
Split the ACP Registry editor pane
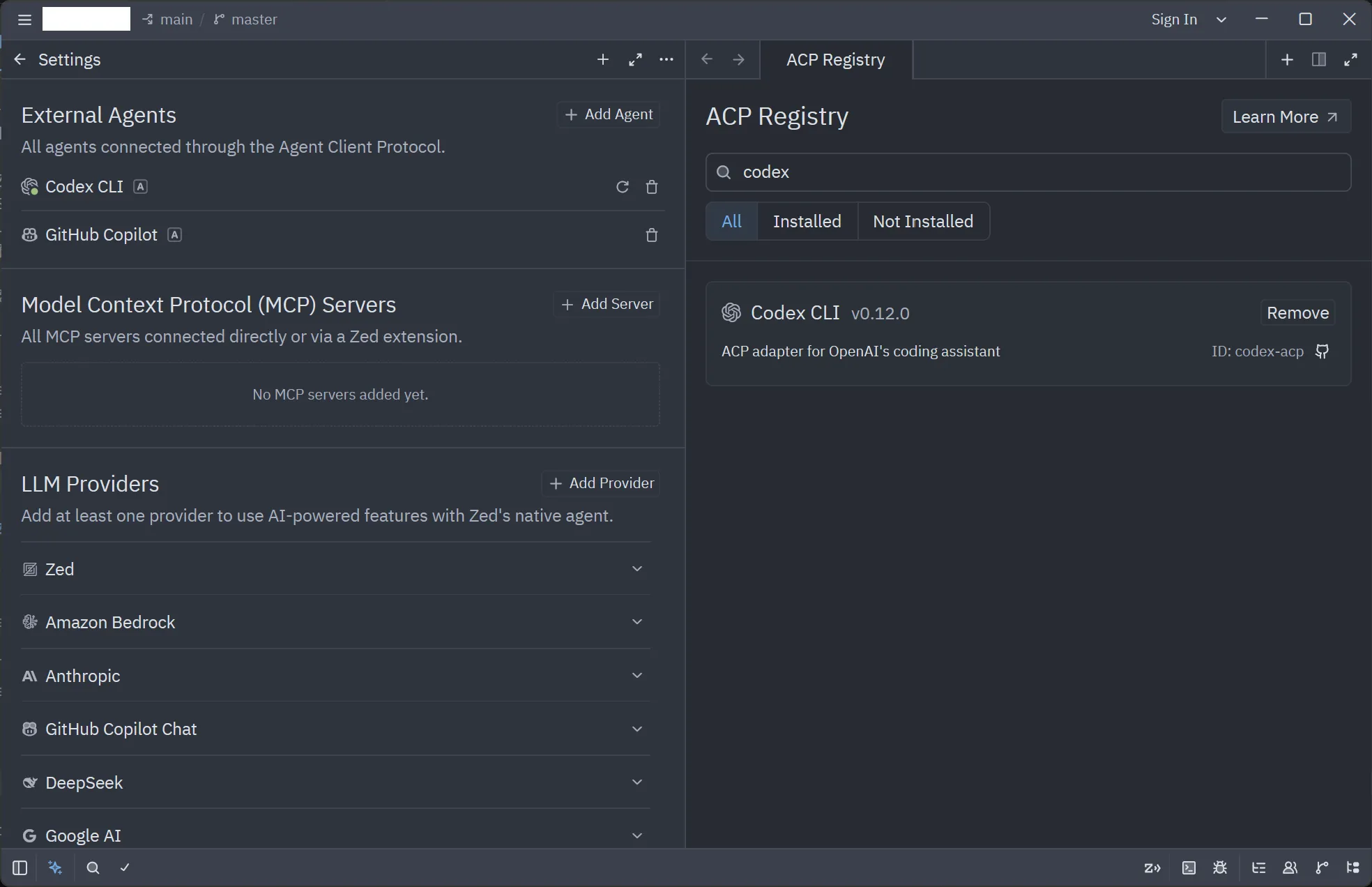click(1319, 60)
